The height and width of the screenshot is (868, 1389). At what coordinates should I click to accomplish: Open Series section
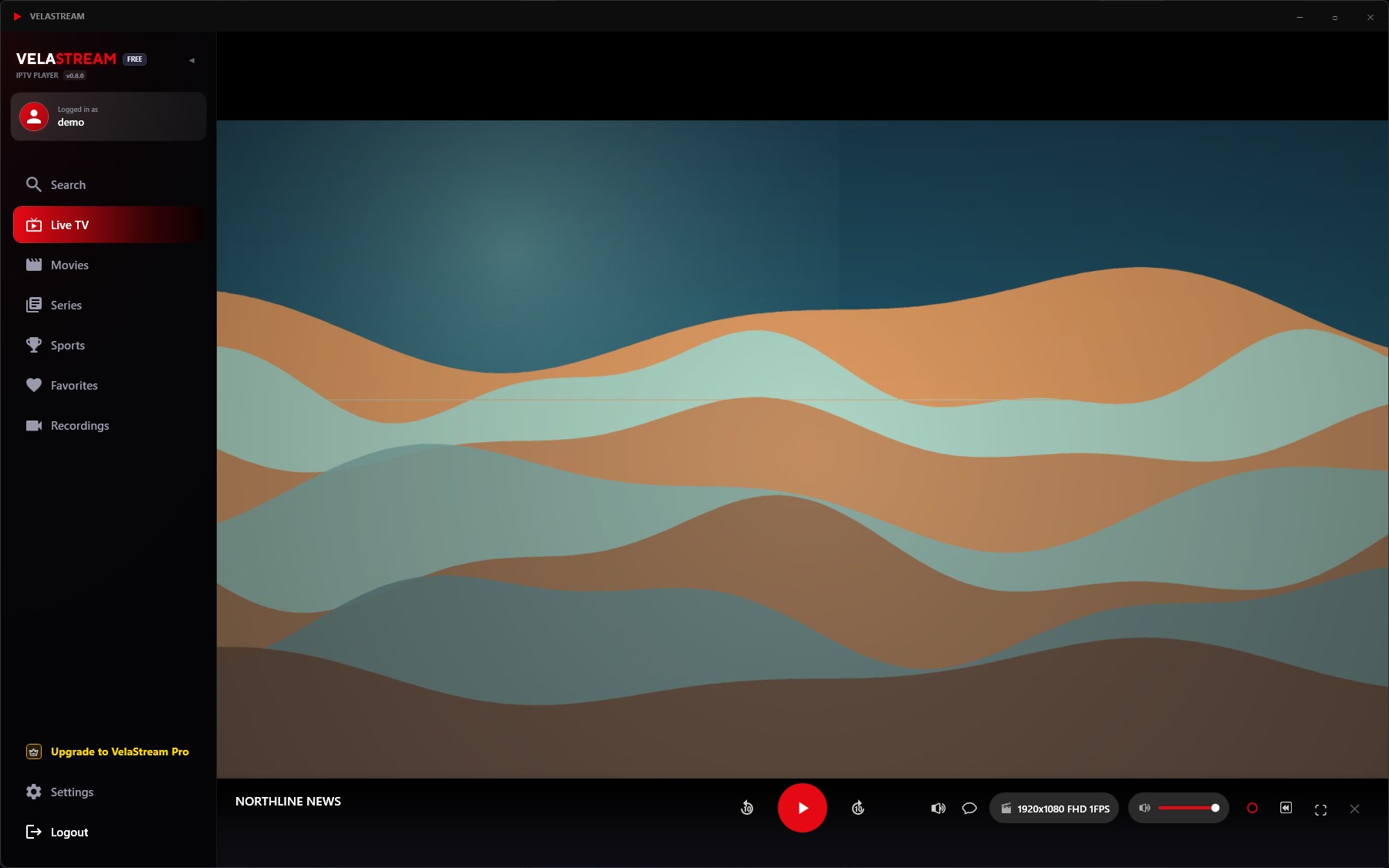[x=109, y=305]
